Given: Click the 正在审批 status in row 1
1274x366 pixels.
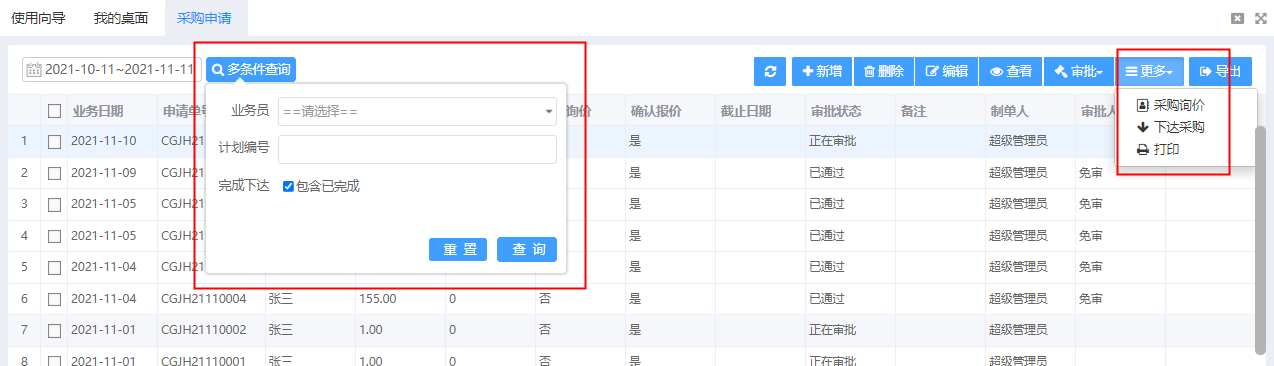Looking at the screenshot, I should pos(833,142).
